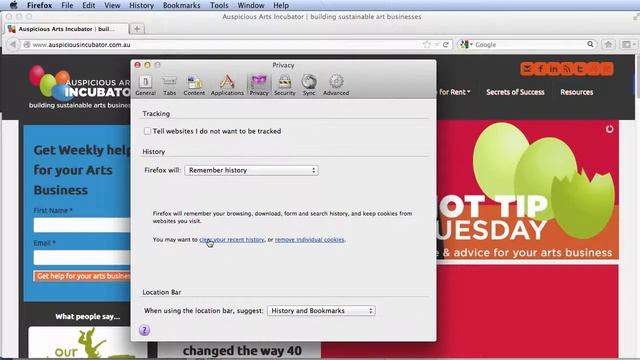The image size is (640, 360).
Task: Click clear your recent history link
Action: (x=232, y=240)
